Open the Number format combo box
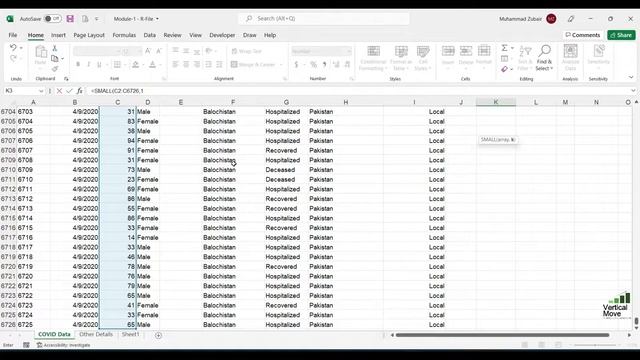The height and width of the screenshot is (360, 640). click(x=321, y=51)
